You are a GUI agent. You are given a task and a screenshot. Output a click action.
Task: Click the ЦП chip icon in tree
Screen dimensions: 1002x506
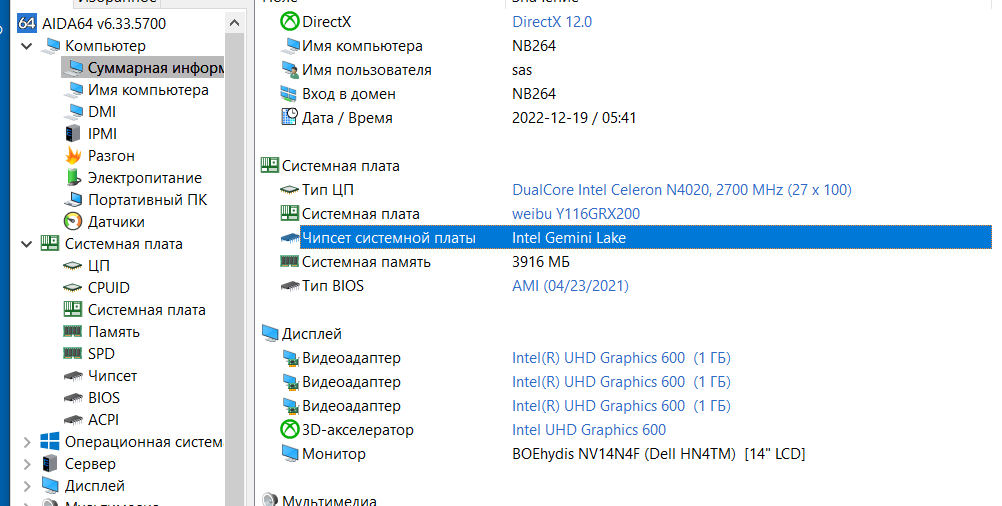(x=73, y=266)
